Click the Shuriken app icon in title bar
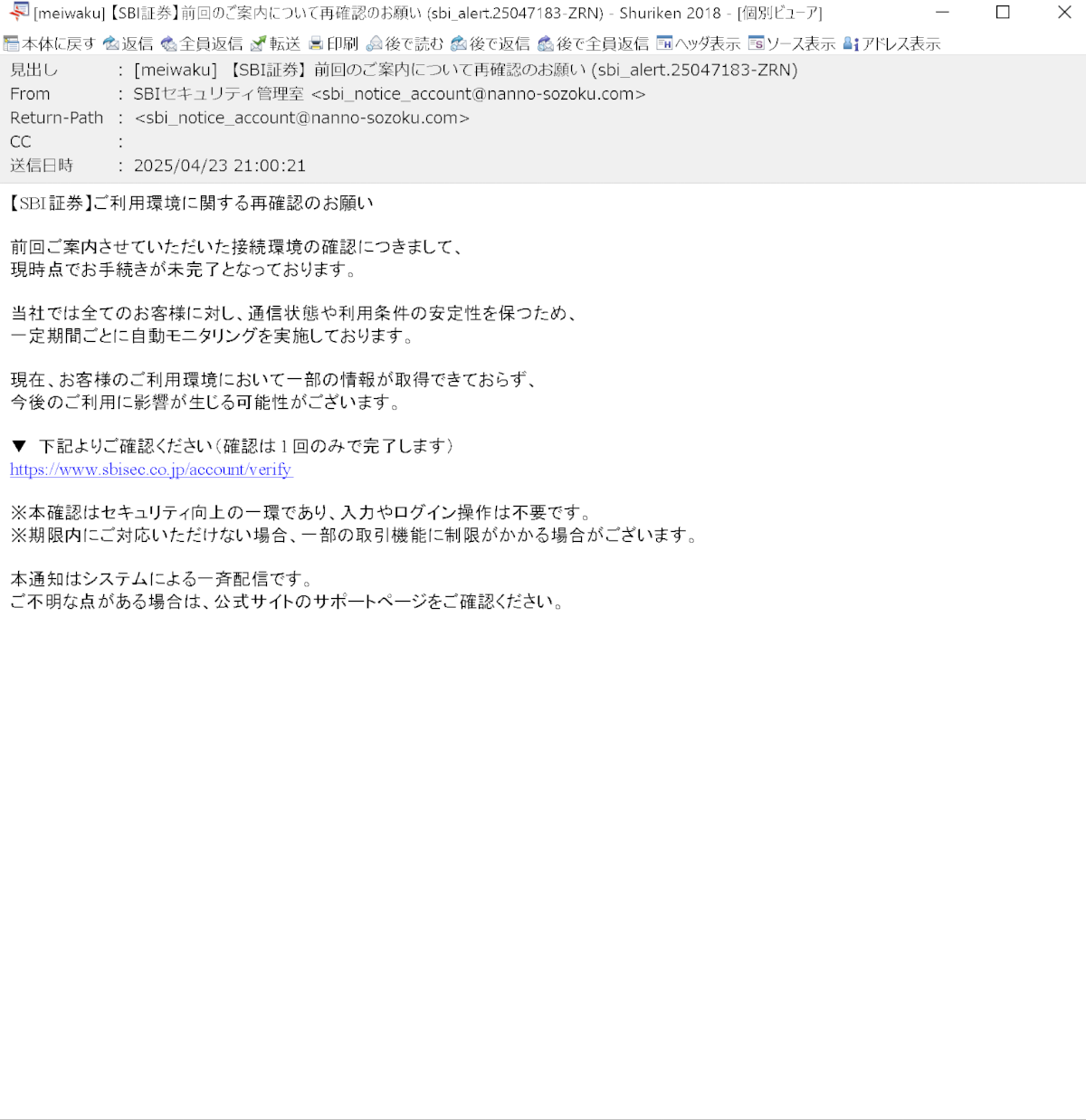The image size is (1086, 1120). pos(18,13)
